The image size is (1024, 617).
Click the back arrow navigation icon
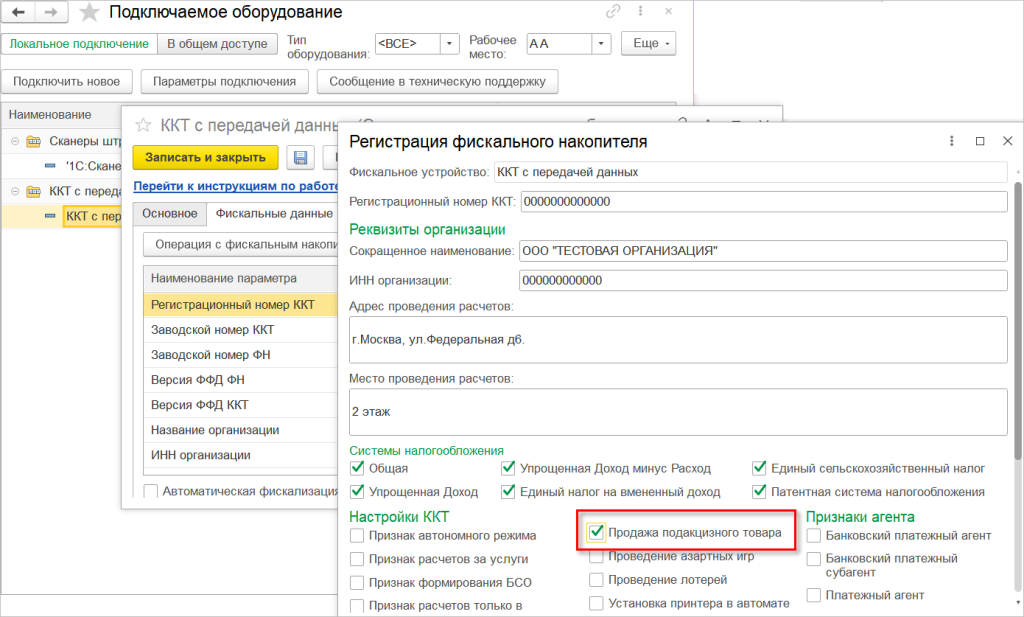pos(19,12)
